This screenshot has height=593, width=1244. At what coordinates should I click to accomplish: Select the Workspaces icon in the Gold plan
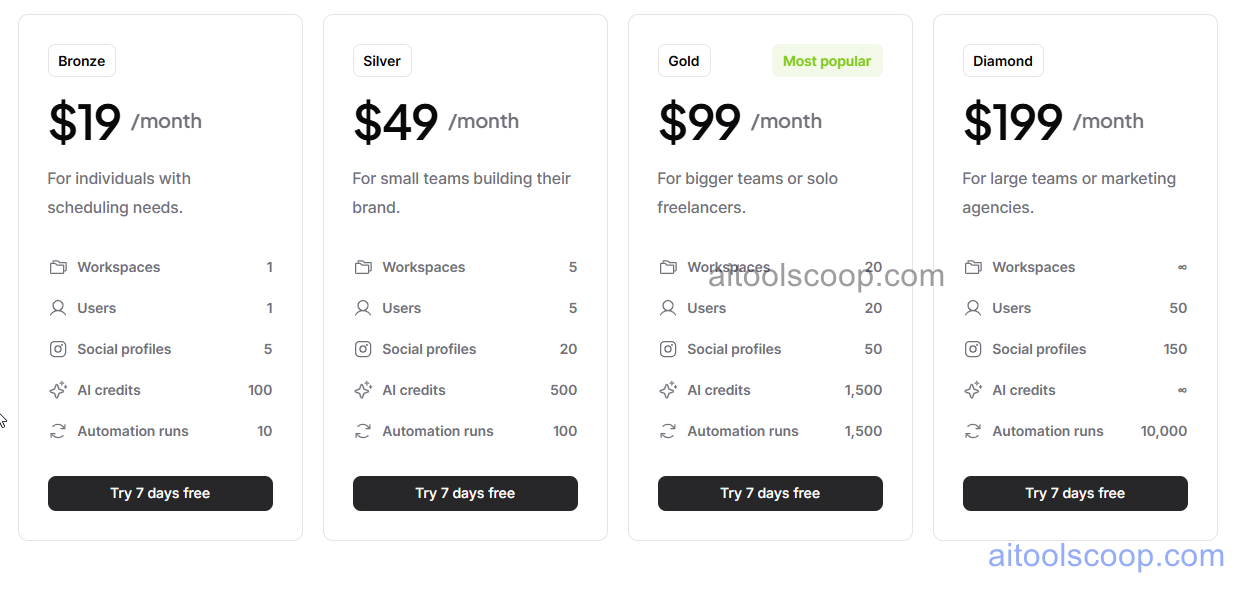(x=667, y=267)
